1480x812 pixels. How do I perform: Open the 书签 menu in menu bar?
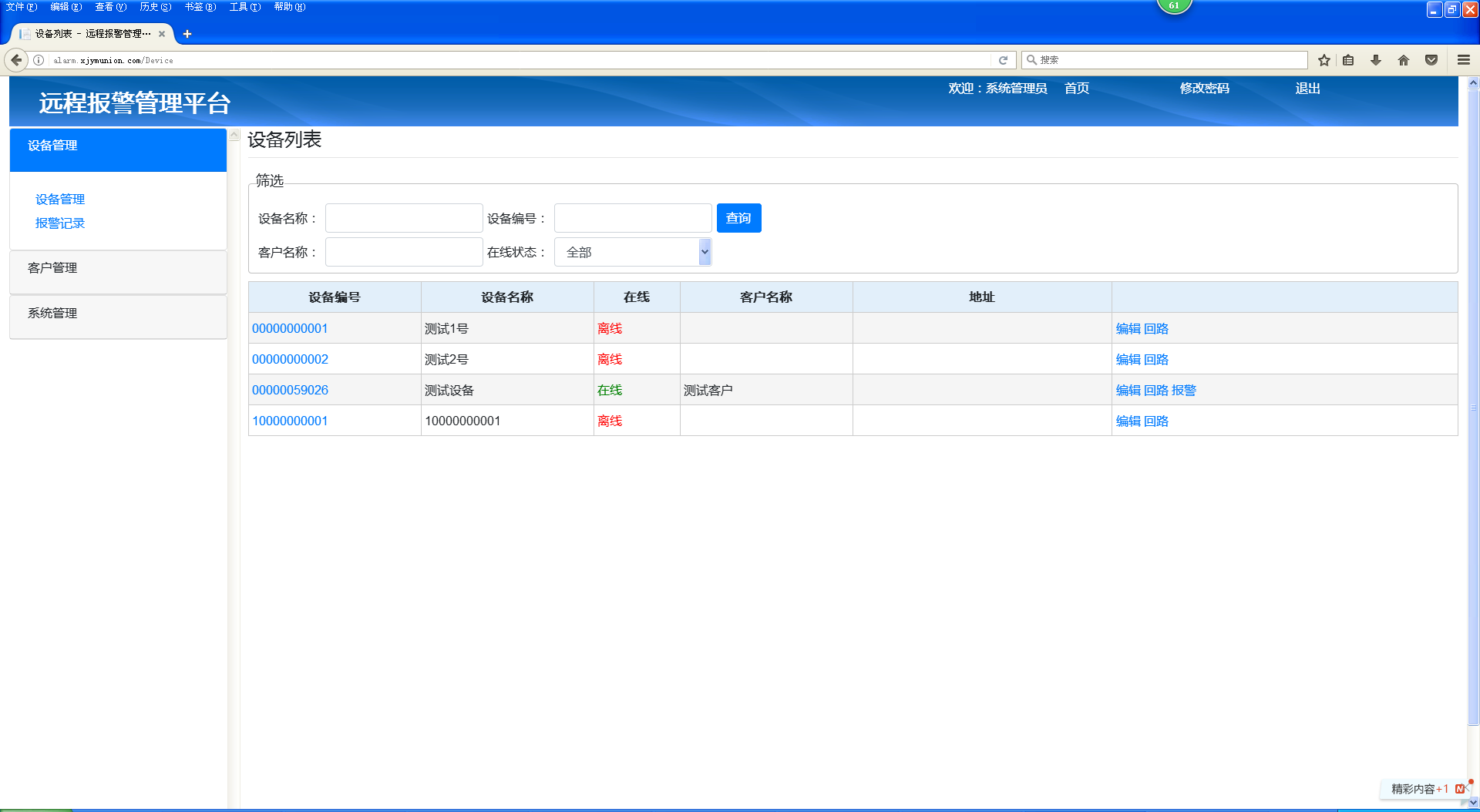(x=200, y=7)
